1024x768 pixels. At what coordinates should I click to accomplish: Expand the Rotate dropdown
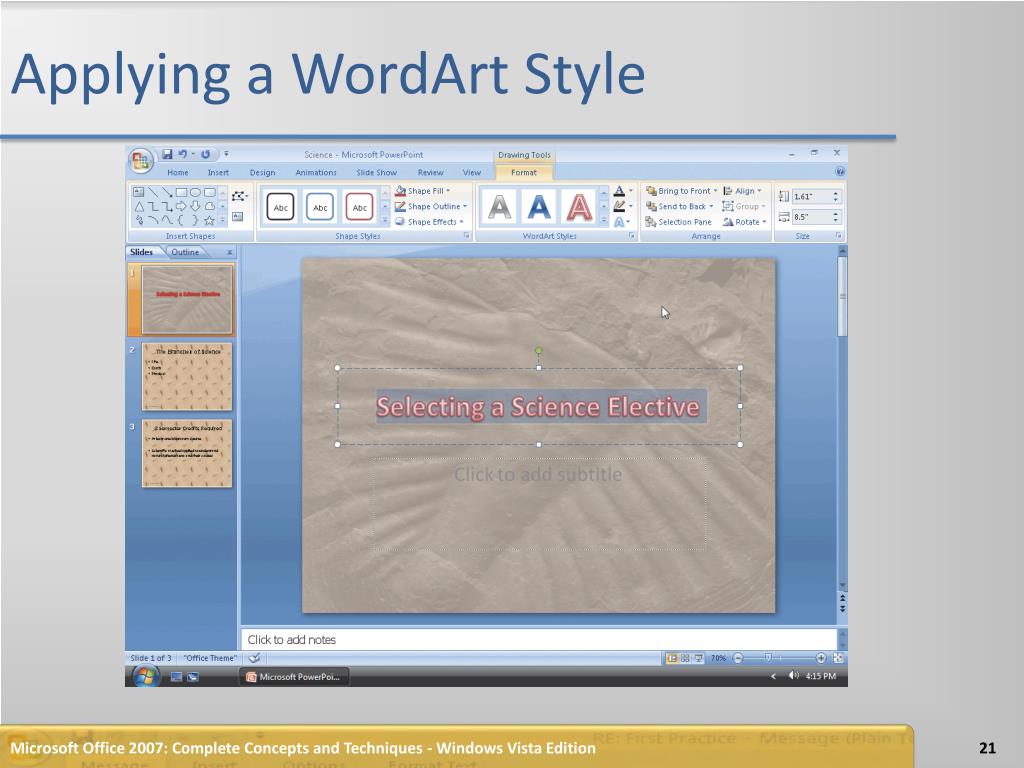tap(744, 222)
